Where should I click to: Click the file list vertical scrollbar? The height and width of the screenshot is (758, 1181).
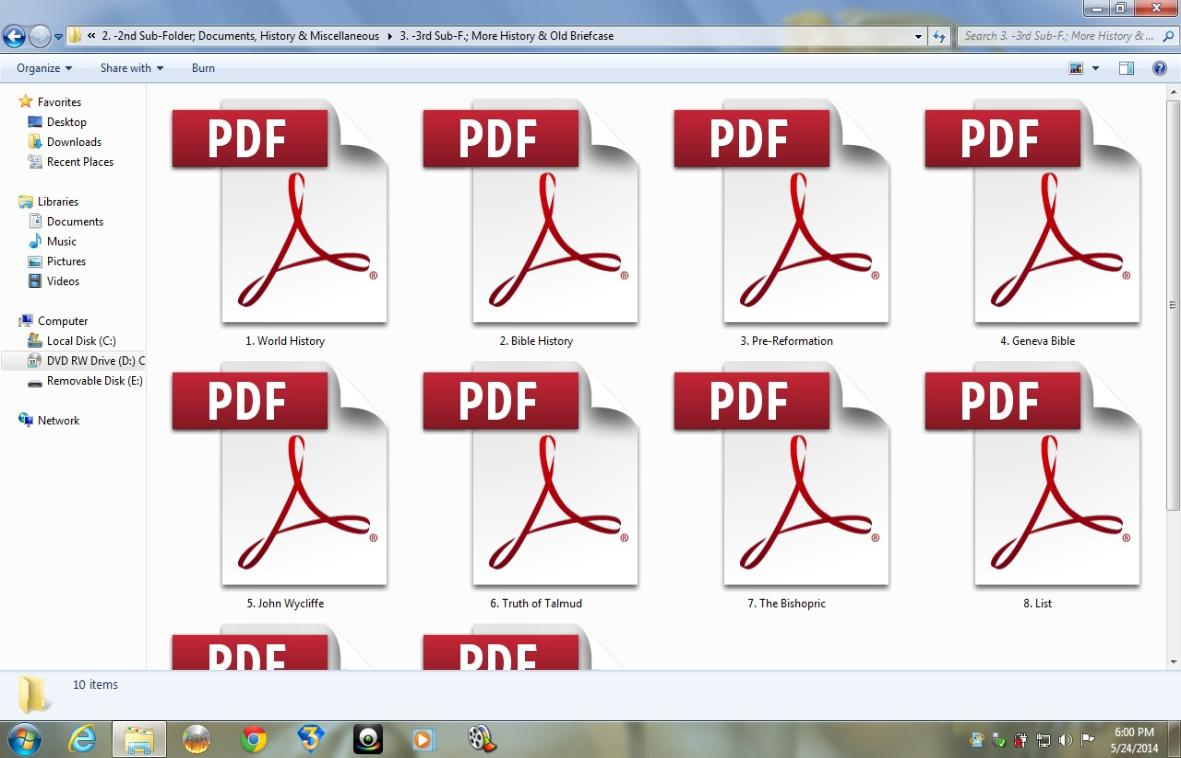[1173, 305]
